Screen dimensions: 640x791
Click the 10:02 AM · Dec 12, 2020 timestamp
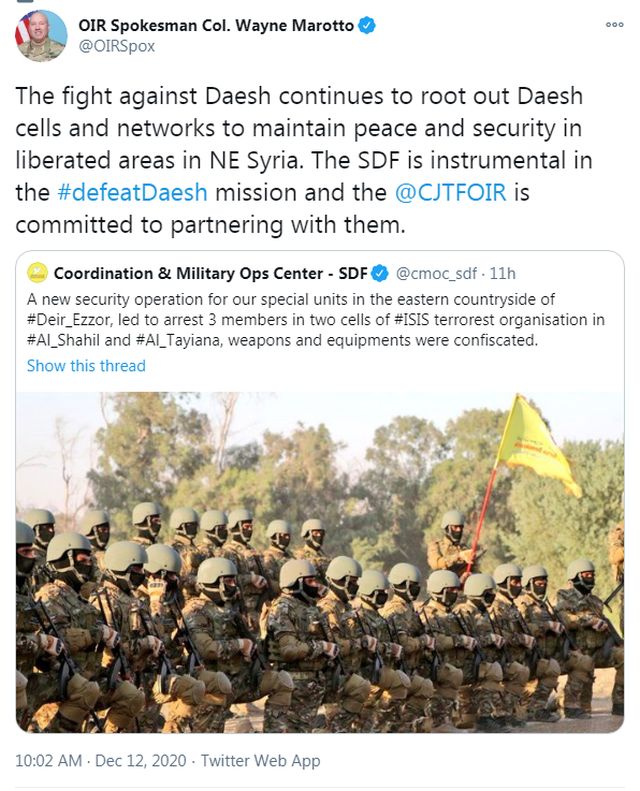98,761
